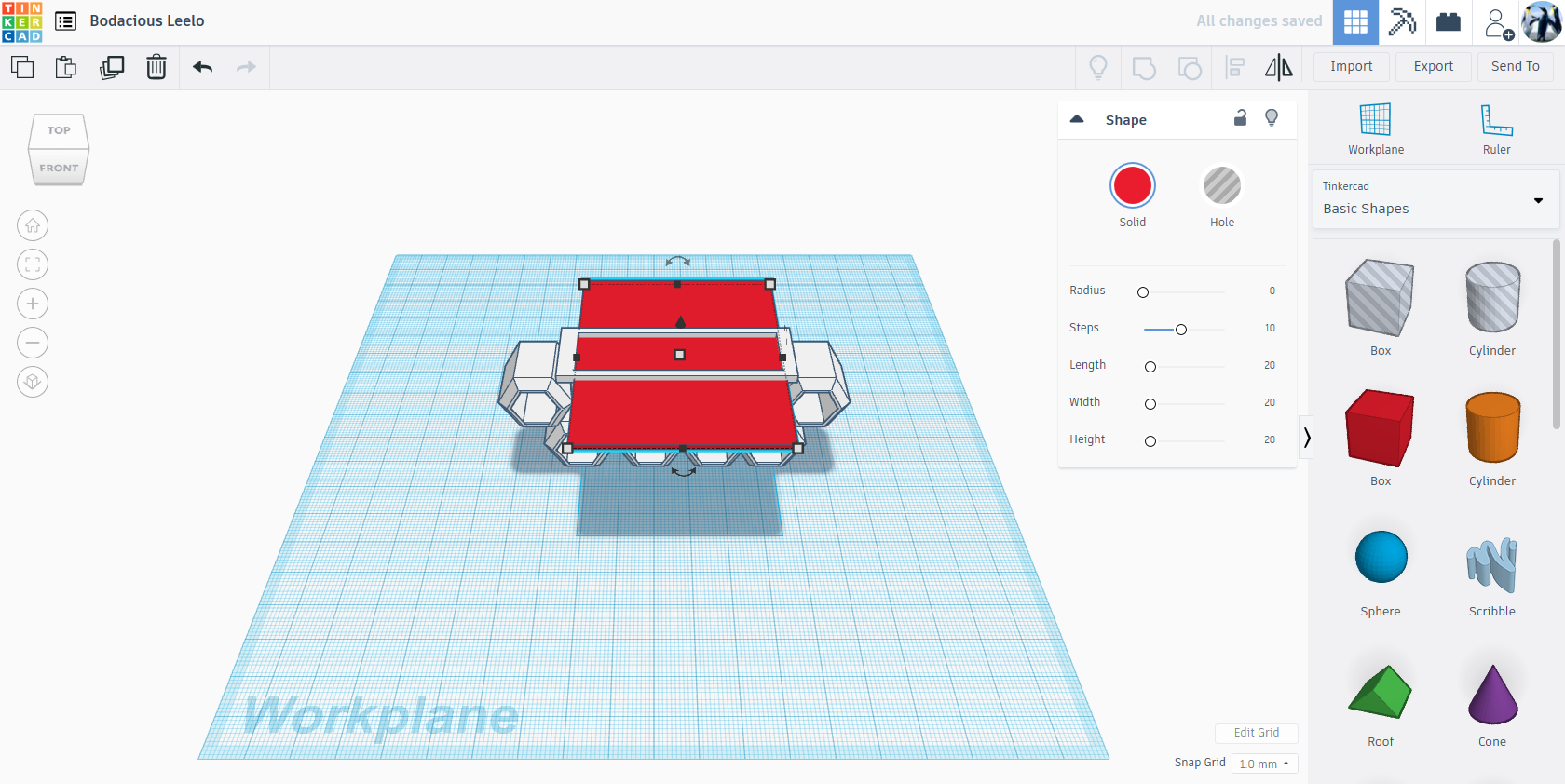Click the Length slider handle
Image resolution: width=1565 pixels, height=784 pixels.
1150,367
